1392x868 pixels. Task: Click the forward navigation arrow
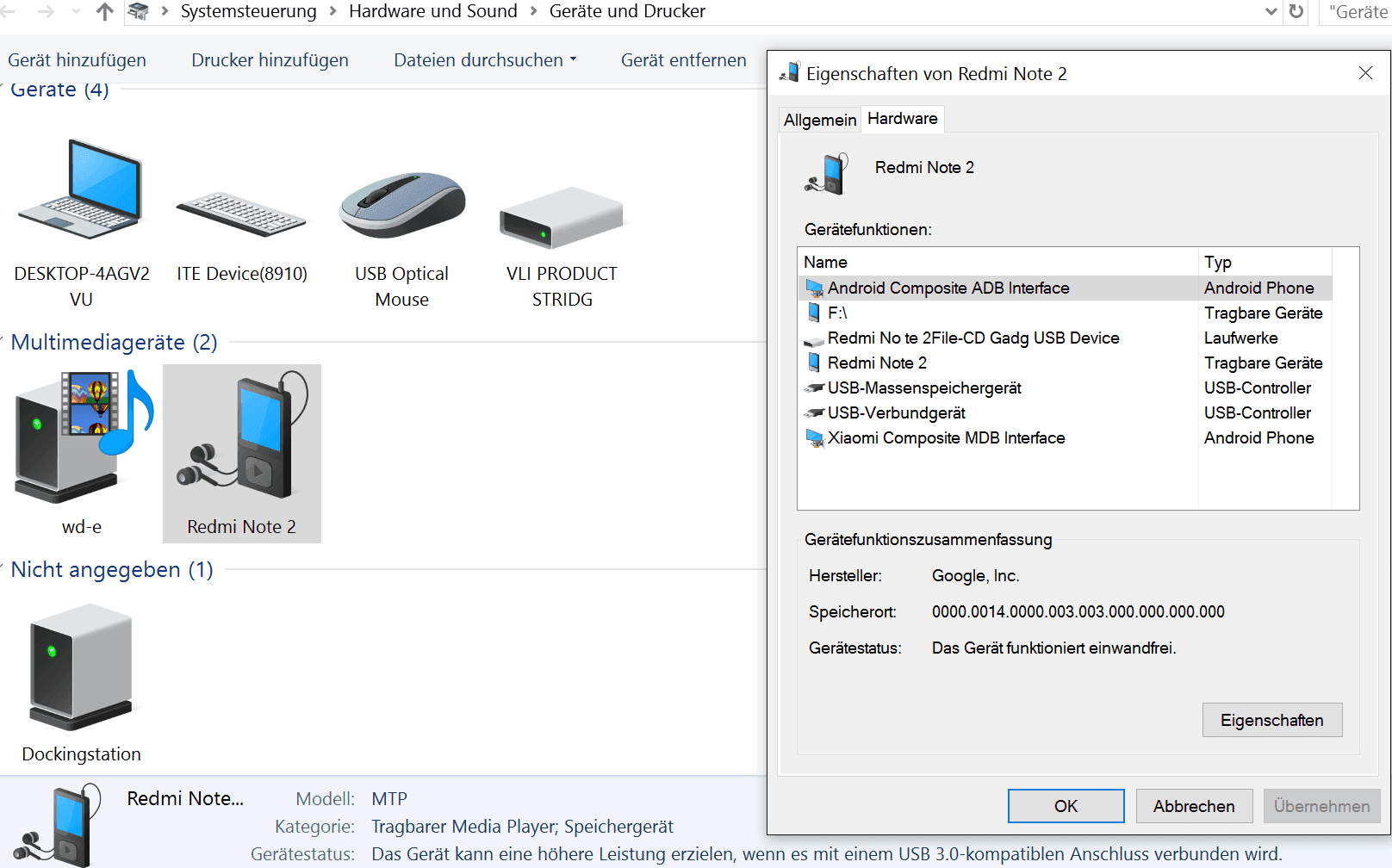(46, 11)
